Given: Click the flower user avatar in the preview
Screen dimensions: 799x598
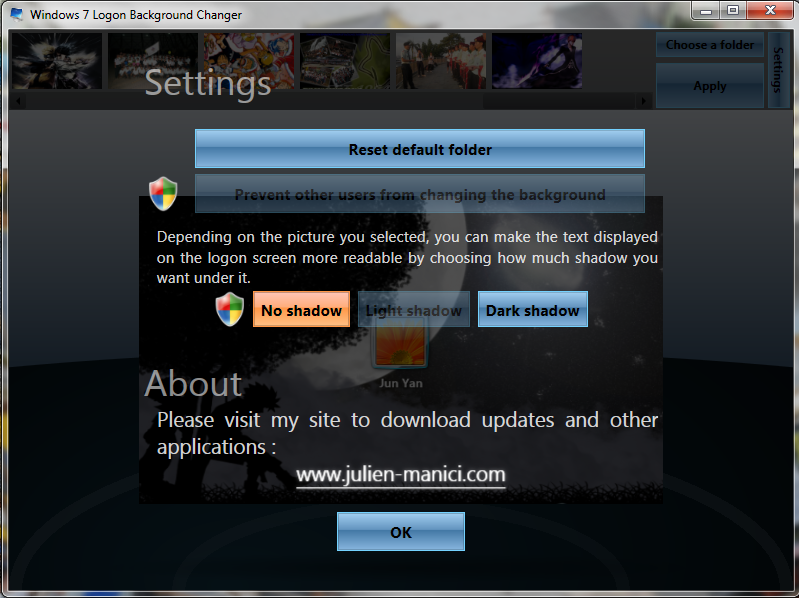Looking at the screenshot, I should tap(401, 345).
